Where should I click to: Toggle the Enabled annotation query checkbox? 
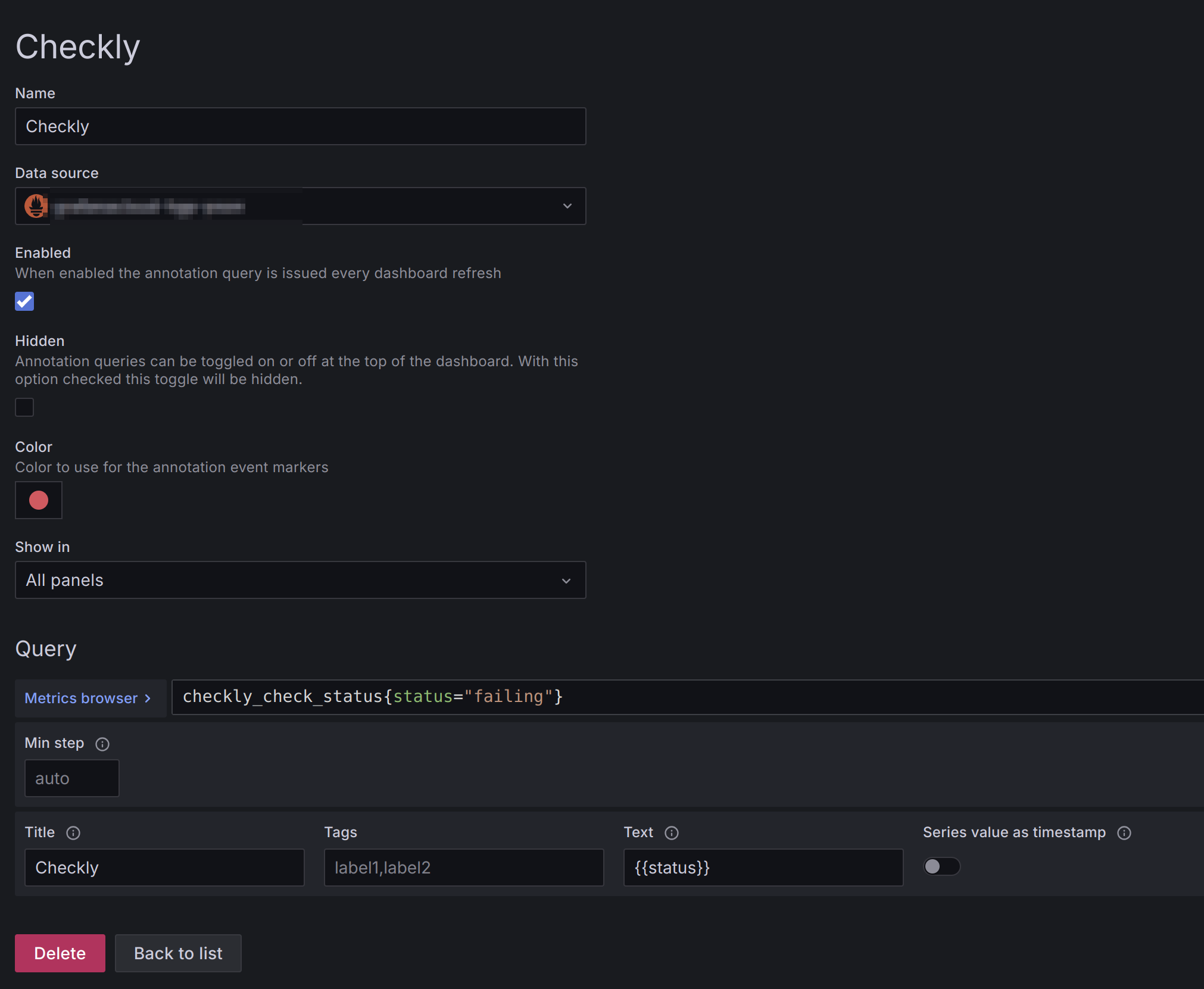[x=25, y=300]
